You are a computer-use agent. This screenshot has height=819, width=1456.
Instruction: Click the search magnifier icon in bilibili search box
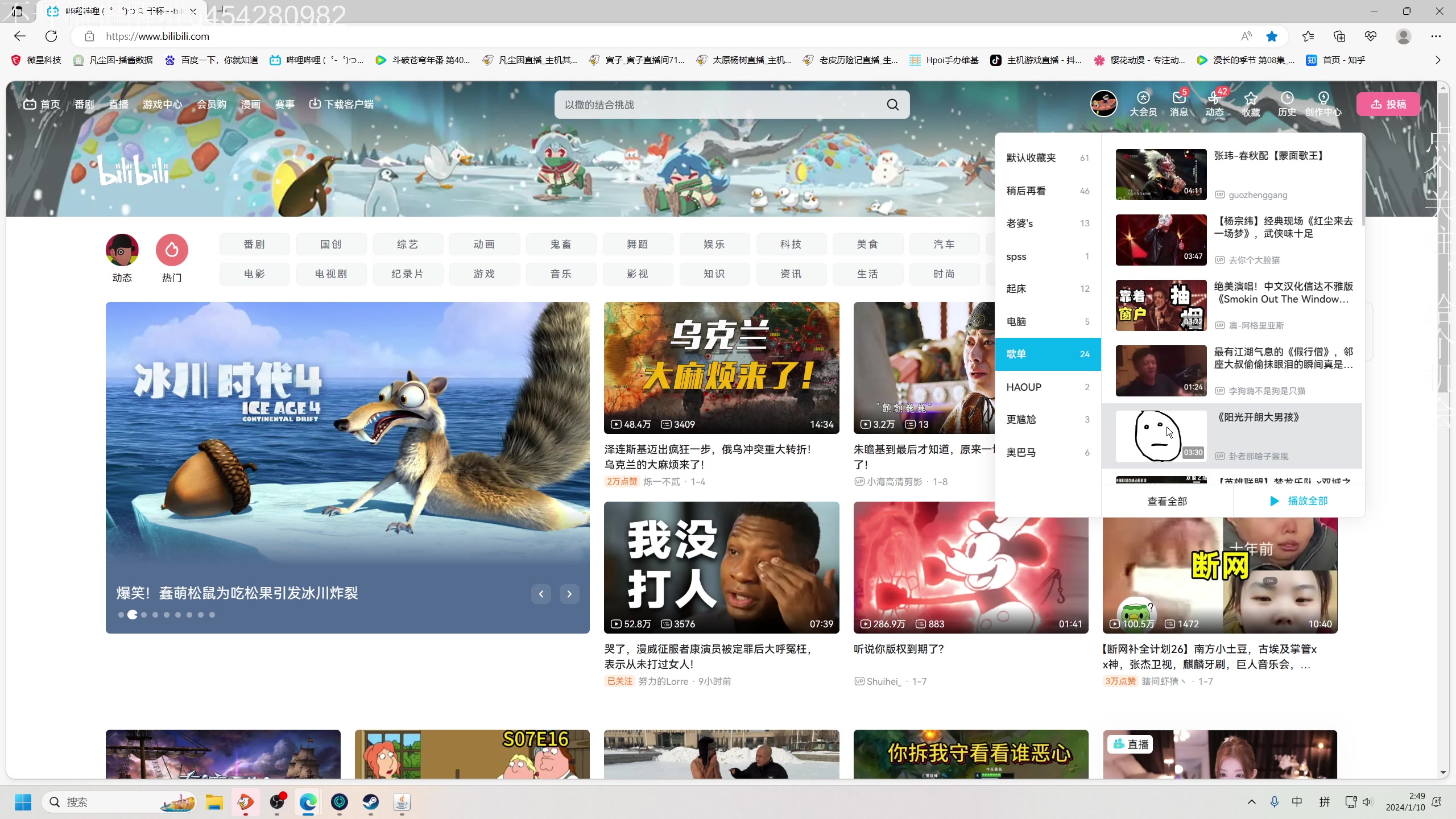pyautogui.click(x=893, y=105)
